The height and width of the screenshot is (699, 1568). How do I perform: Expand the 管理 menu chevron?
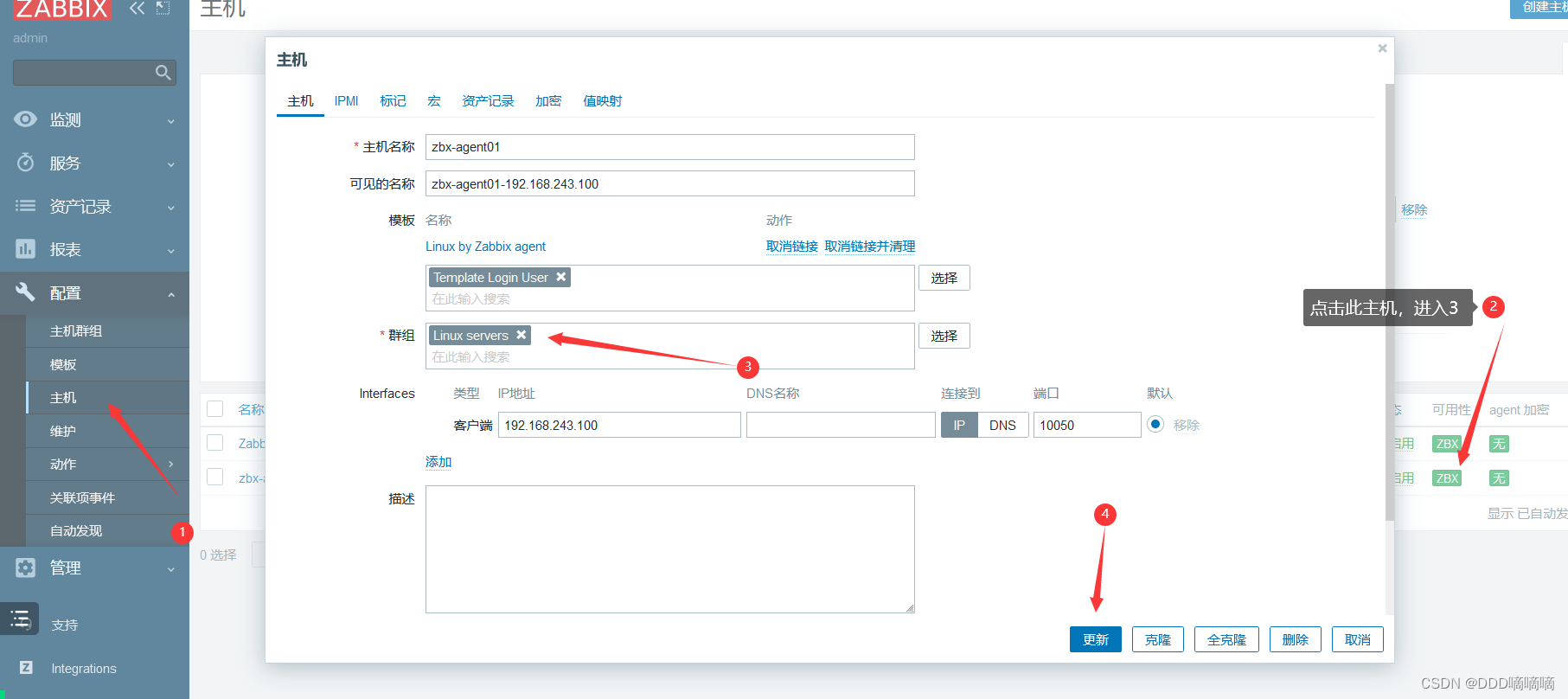171,569
